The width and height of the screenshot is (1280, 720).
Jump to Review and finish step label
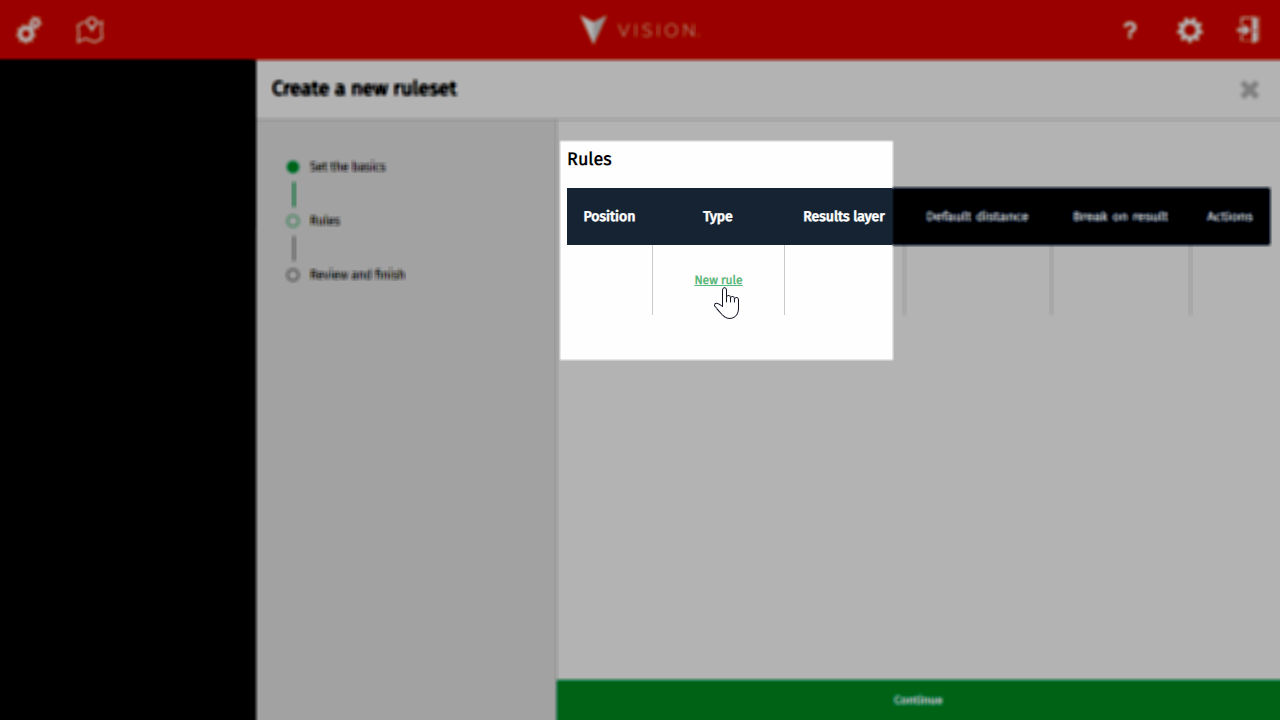coord(357,275)
